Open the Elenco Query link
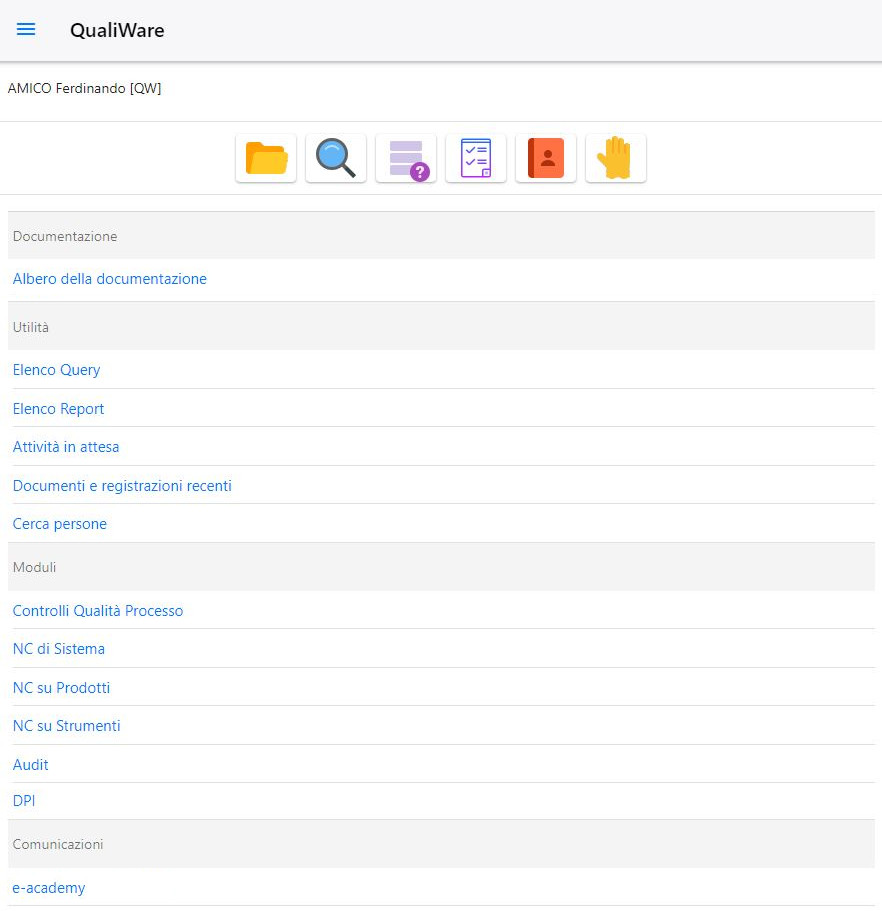The height and width of the screenshot is (911, 882). click(x=57, y=370)
